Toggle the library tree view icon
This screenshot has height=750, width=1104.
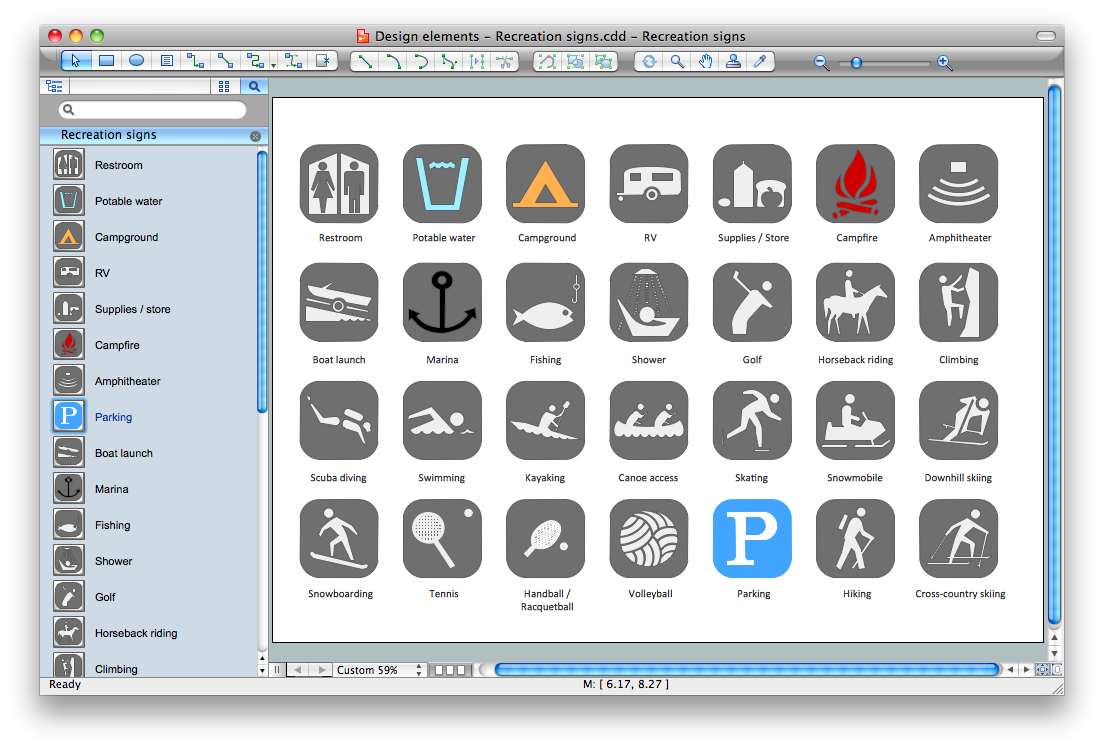tap(55, 86)
